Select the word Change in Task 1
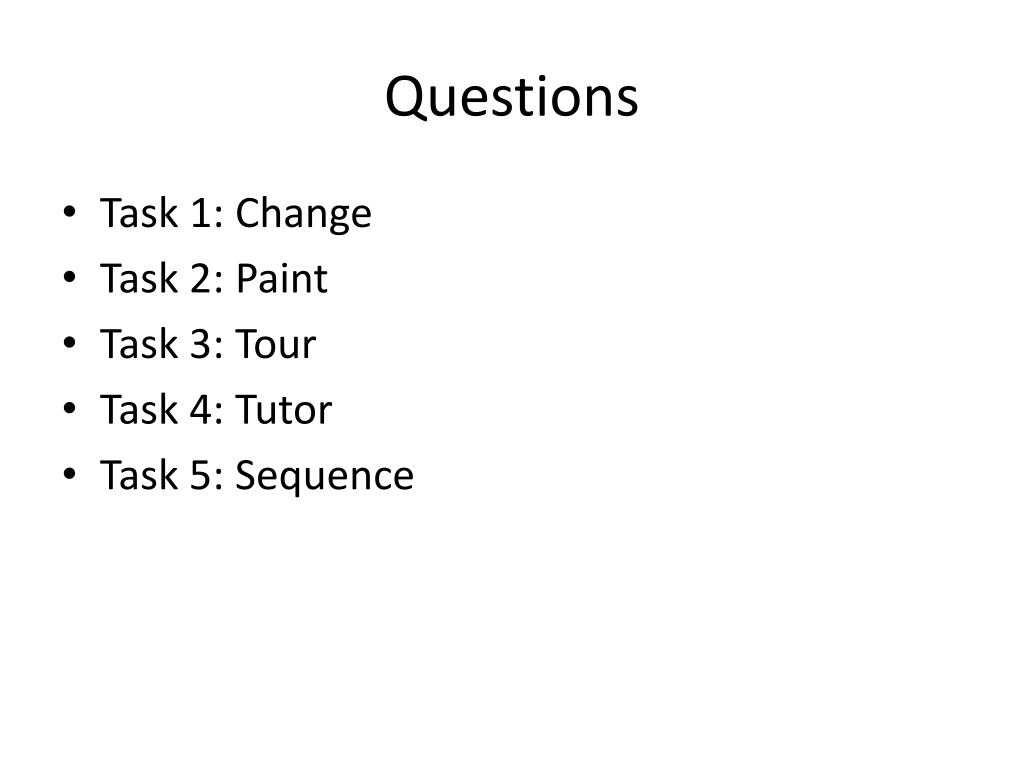 [303, 214]
